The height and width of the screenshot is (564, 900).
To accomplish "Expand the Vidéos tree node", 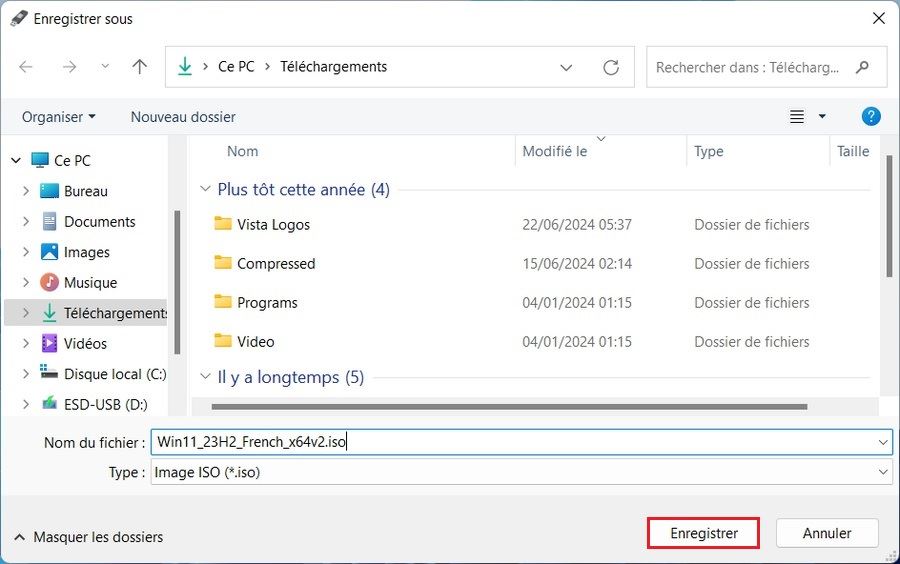I will (x=26, y=343).
